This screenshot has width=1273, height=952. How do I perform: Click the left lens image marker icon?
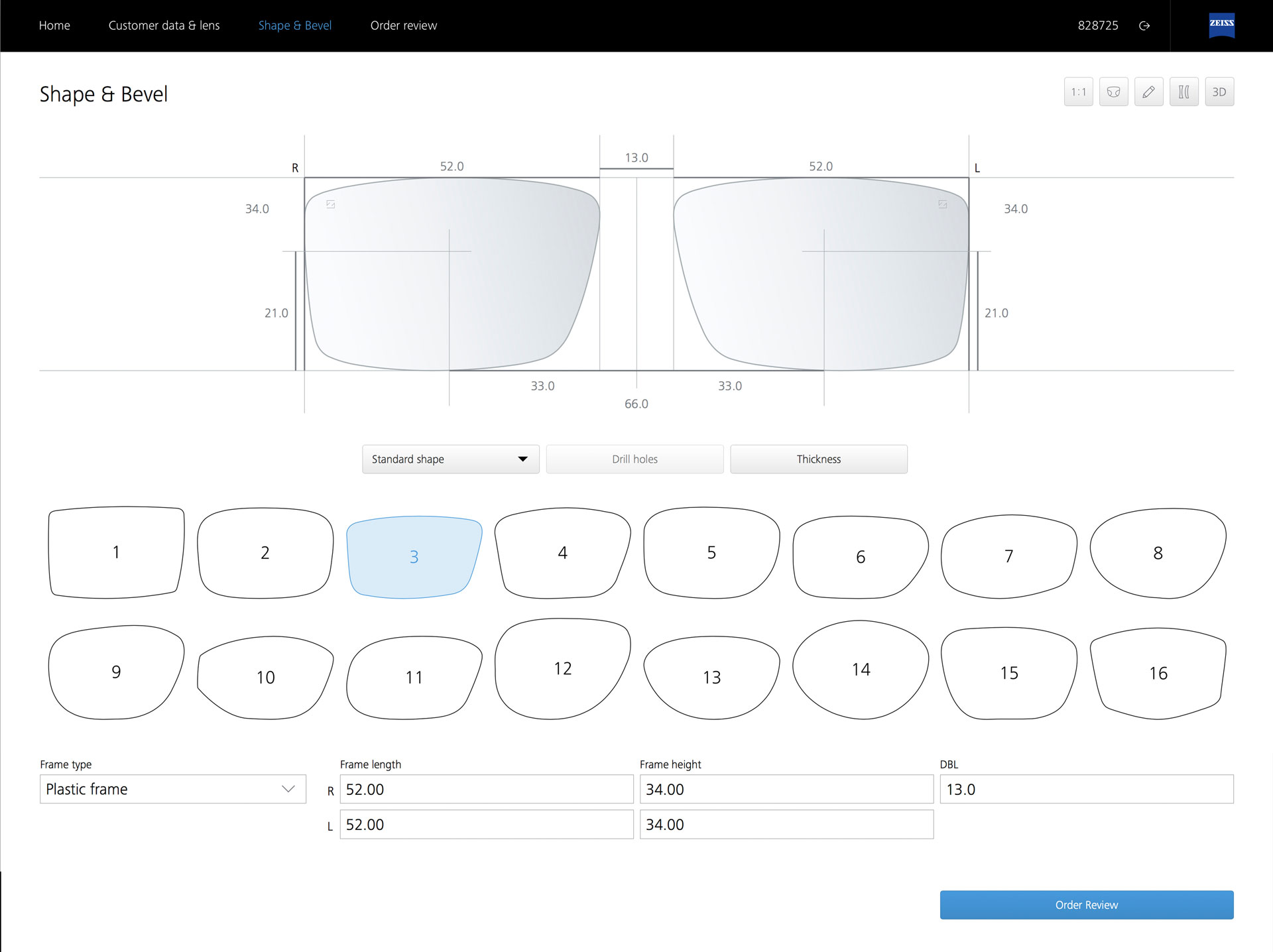pyautogui.click(x=942, y=205)
